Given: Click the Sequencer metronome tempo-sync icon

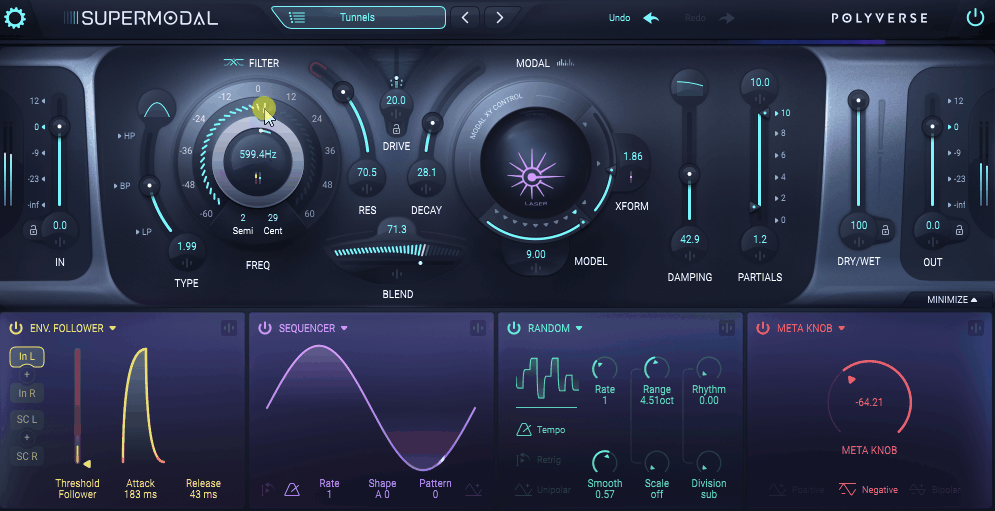Looking at the screenshot, I should coord(292,489).
